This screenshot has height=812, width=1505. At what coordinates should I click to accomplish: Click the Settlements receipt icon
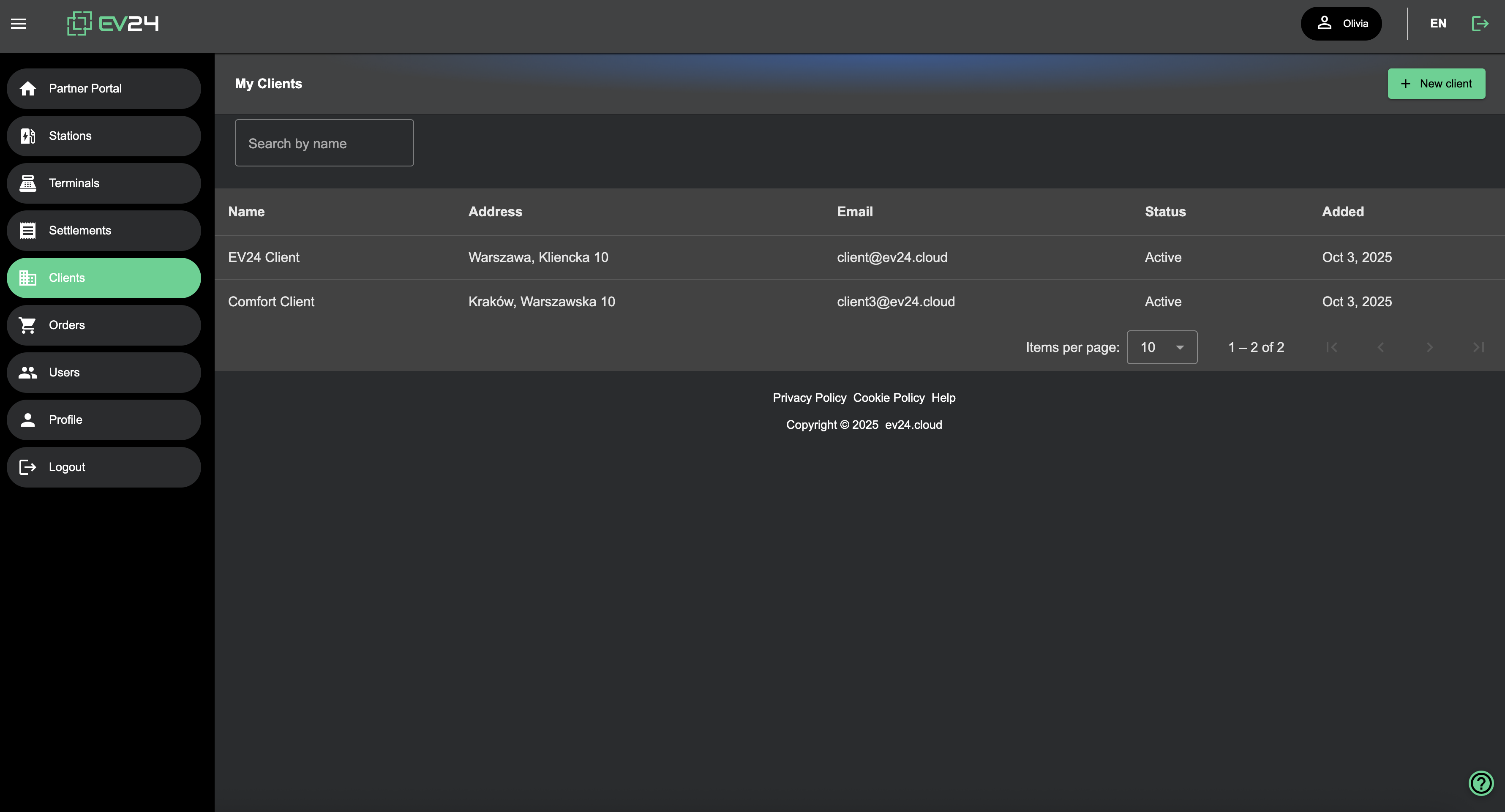point(27,230)
